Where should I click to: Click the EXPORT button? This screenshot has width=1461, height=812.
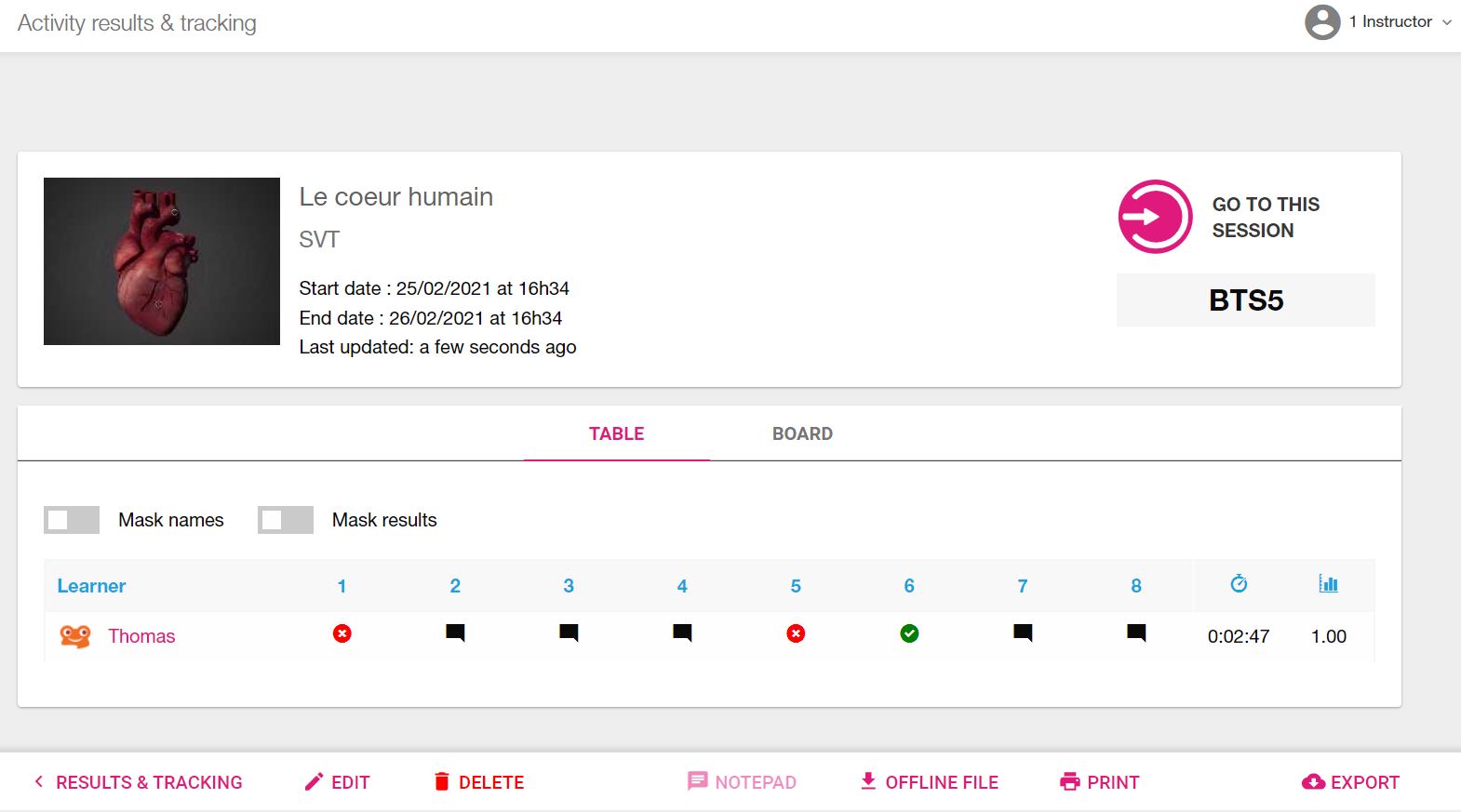pyautogui.click(x=1350, y=782)
